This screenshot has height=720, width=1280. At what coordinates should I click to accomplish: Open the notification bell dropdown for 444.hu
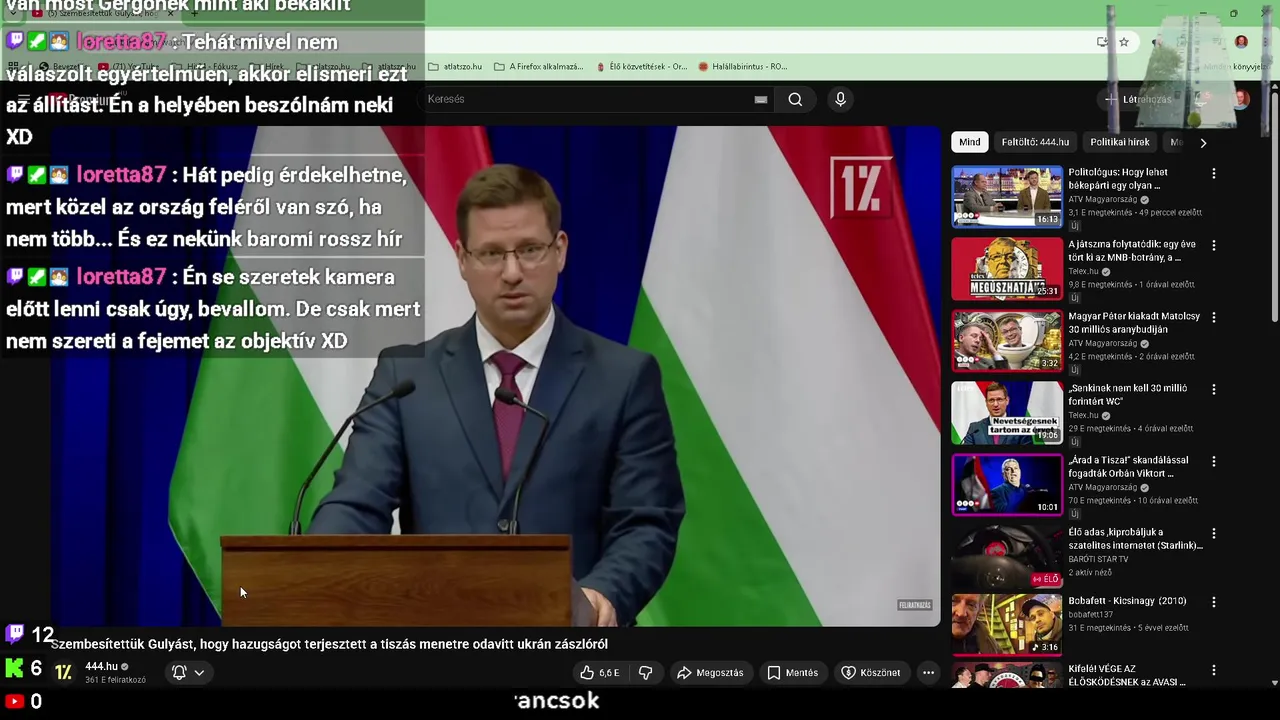(188, 673)
